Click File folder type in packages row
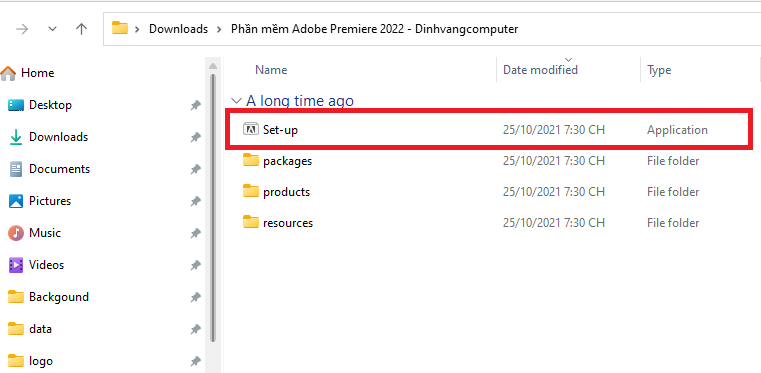The height and width of the screenshot is (373, 761). coord(673,161)
